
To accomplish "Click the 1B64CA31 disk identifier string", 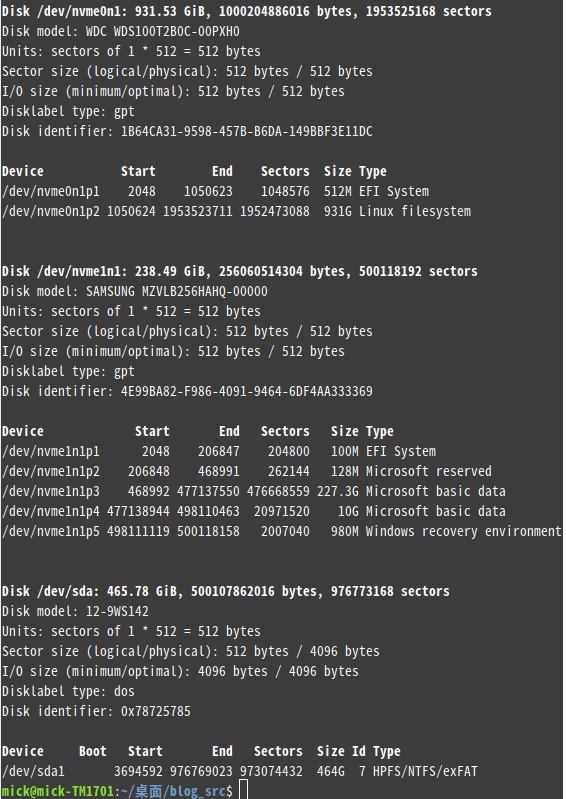I will tap(247, 131).
